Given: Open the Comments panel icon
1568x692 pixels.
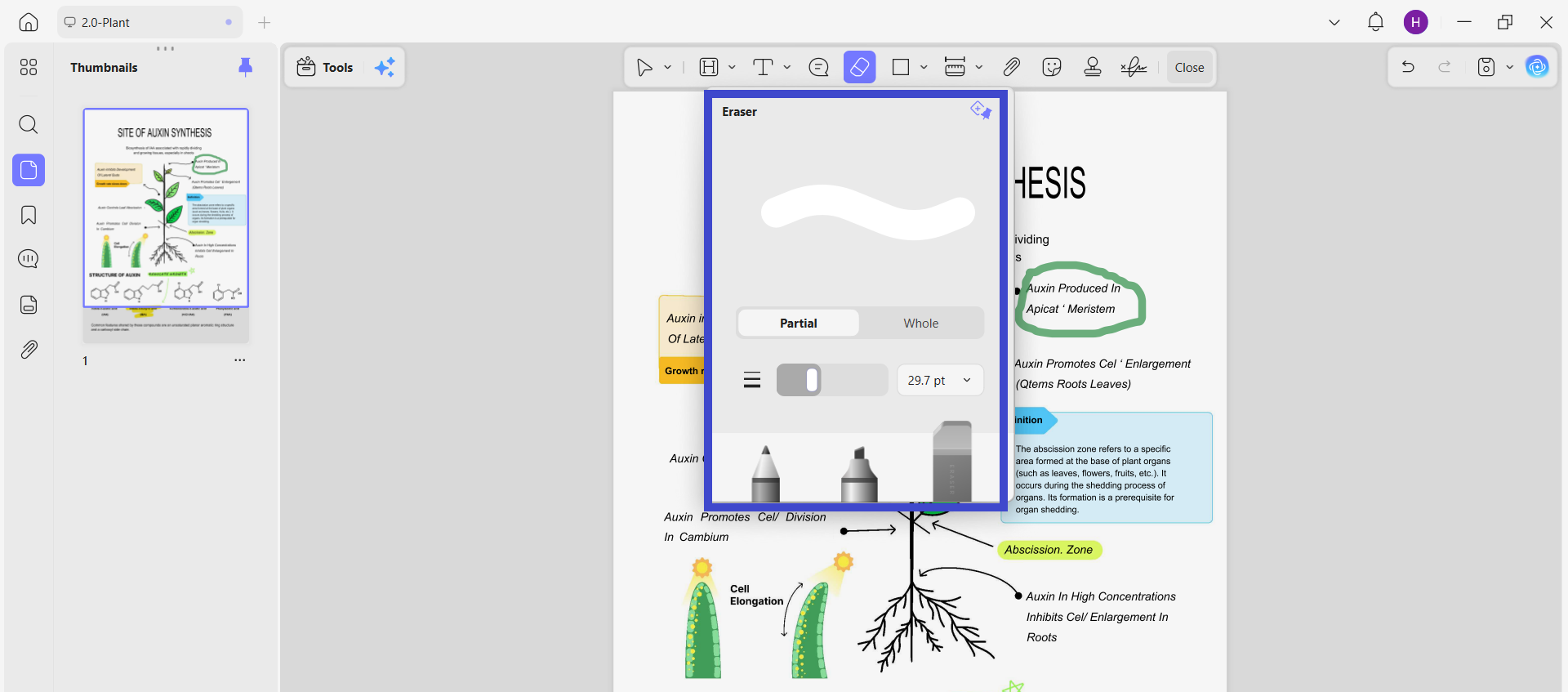Looking at the screenshot, I should point(29,259).
